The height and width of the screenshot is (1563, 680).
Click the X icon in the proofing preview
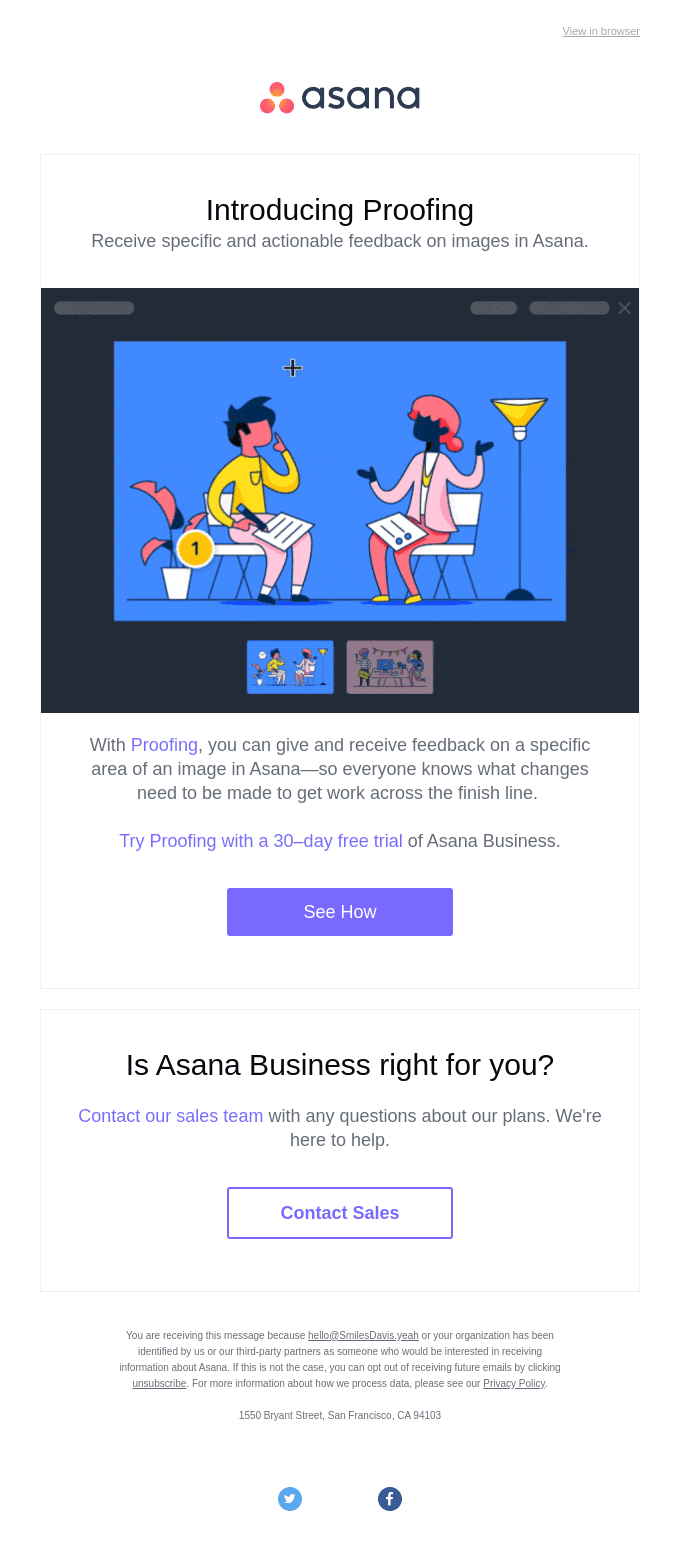[624, 308]
